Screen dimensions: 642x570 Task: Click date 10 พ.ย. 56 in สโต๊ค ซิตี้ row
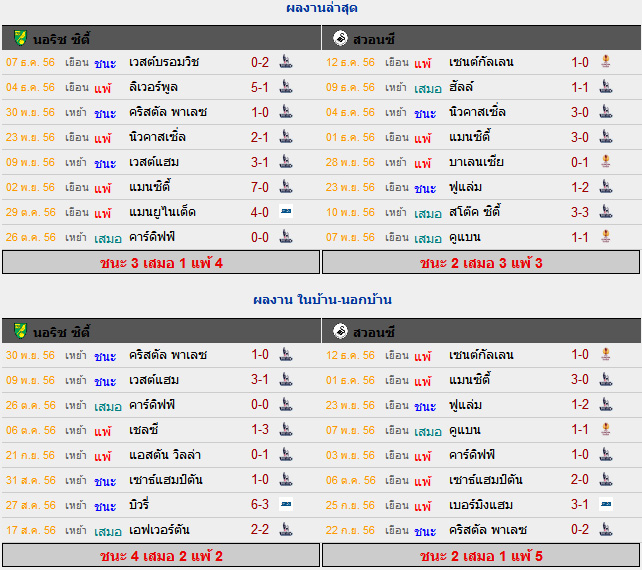(x=350, y=212)
